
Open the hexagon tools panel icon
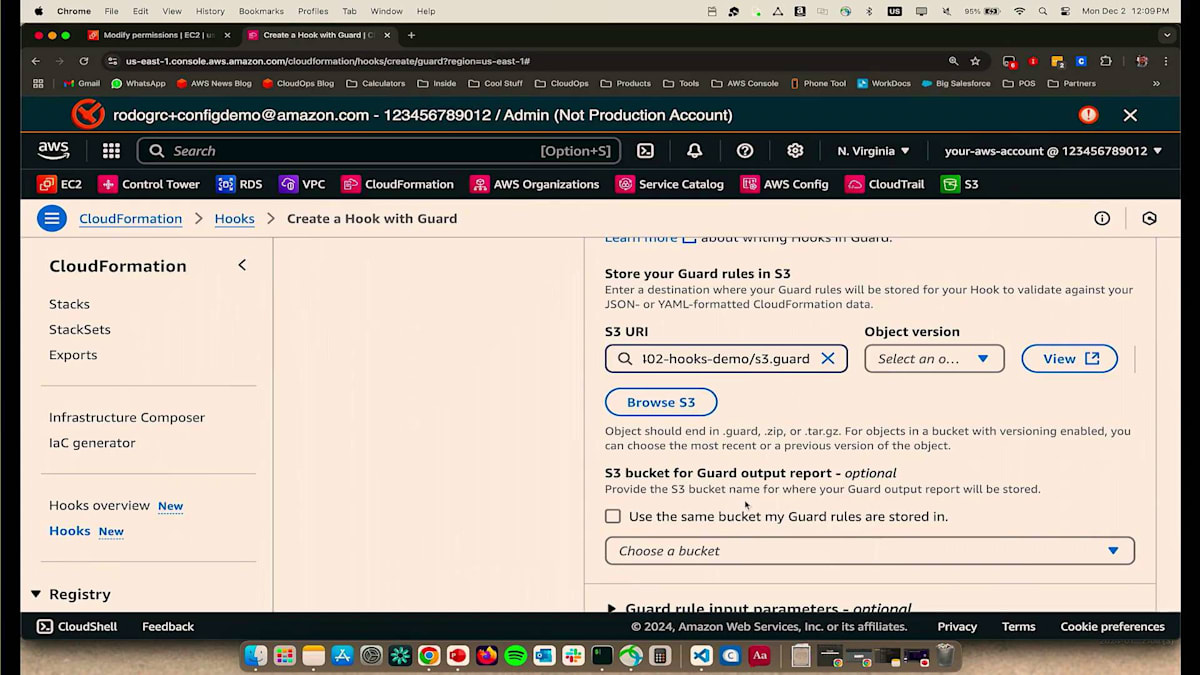click(1150, 218)
